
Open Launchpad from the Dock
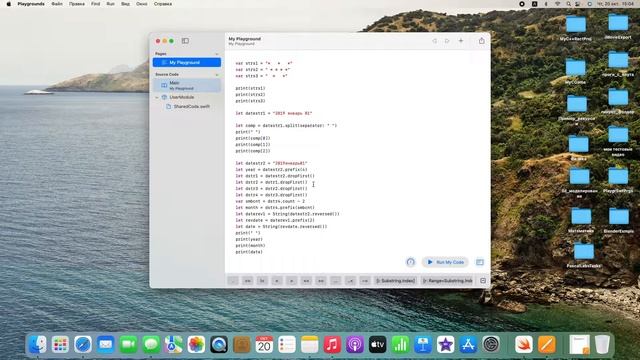(x=60, y=345)
